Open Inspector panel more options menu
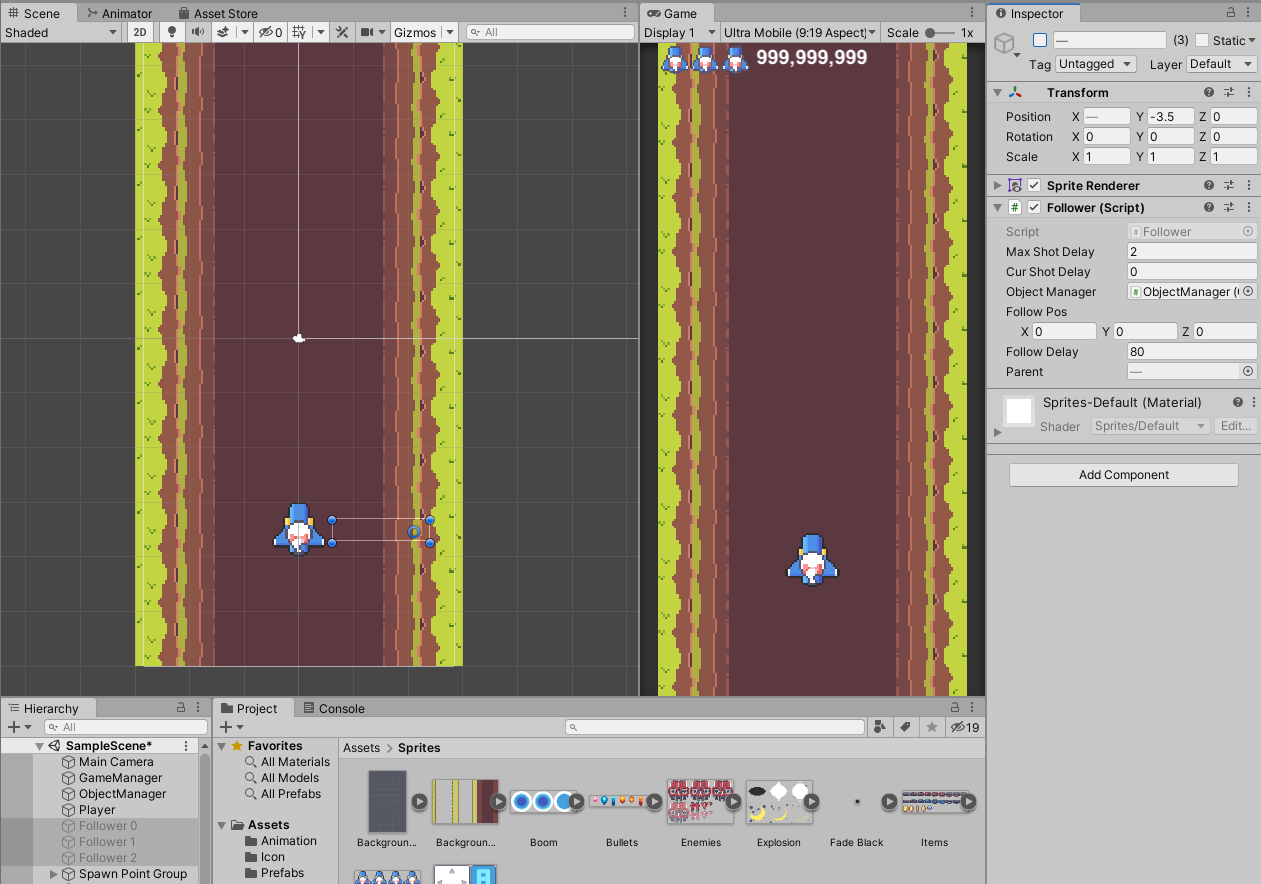 (x=1249, y=13)
